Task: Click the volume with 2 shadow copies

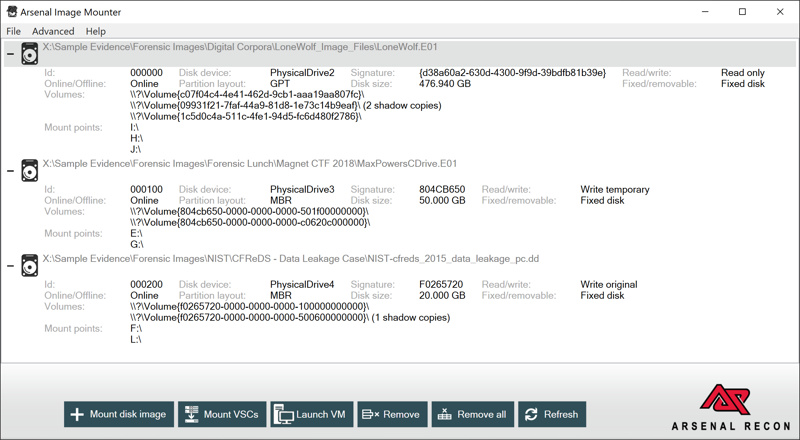Action: pyautogui.click(x=286, y=106)
